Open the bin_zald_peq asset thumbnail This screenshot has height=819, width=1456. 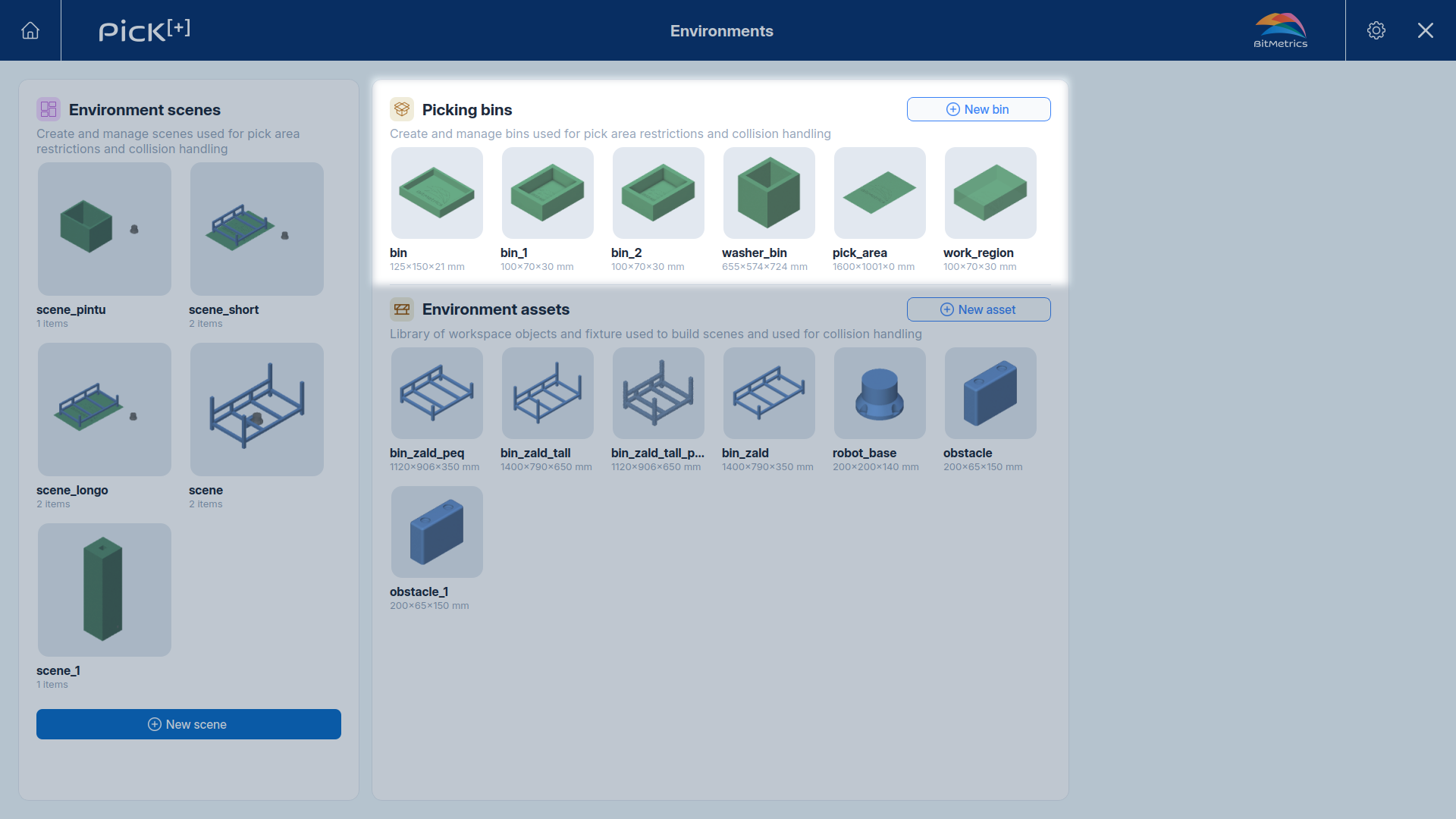[437, 394]
